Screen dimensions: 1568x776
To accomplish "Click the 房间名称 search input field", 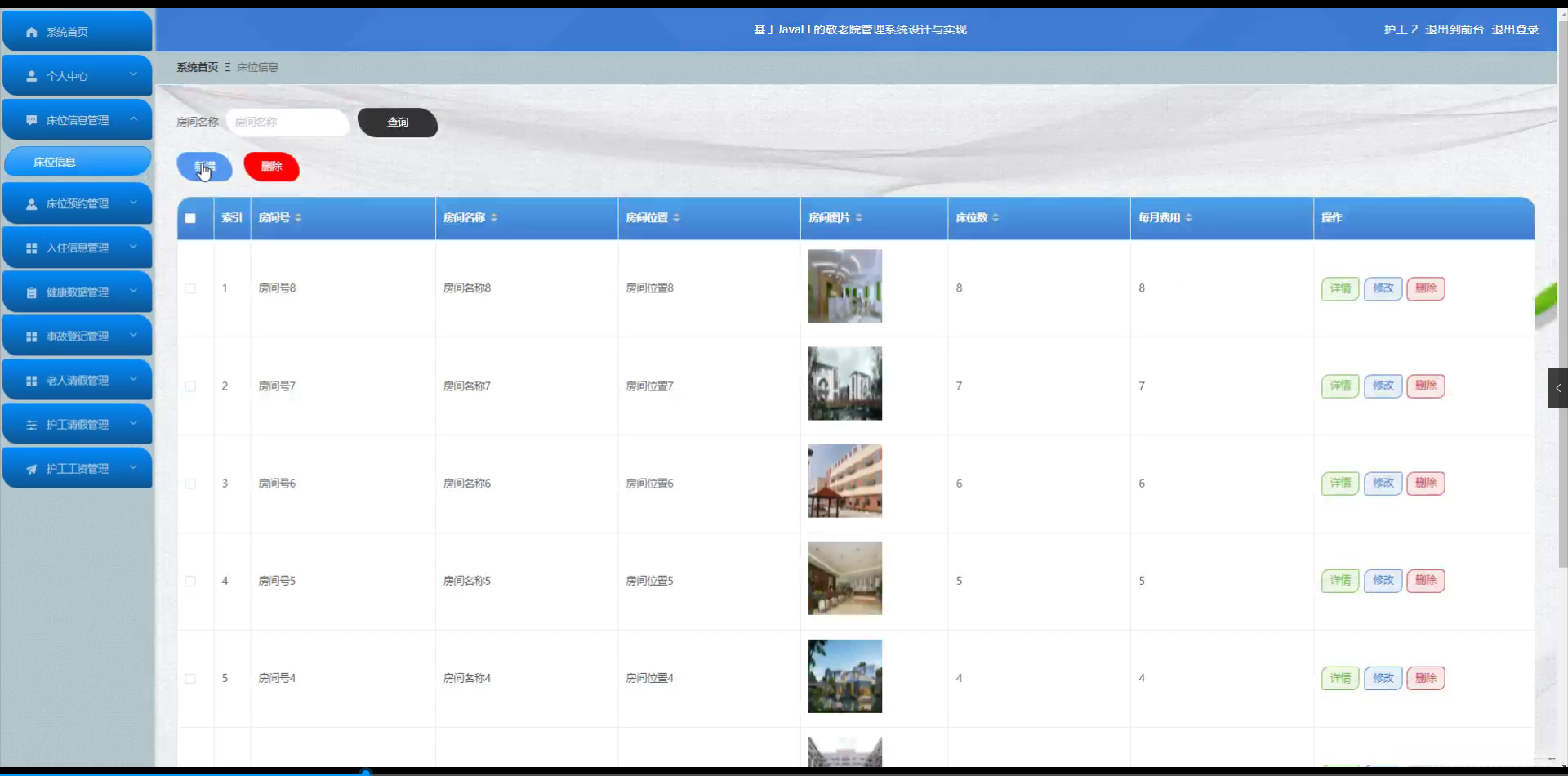I will (287, 123).
